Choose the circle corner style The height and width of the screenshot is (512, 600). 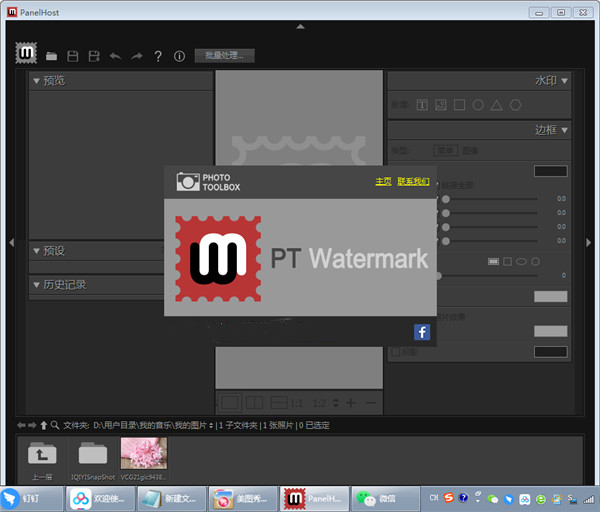point(535,261)
